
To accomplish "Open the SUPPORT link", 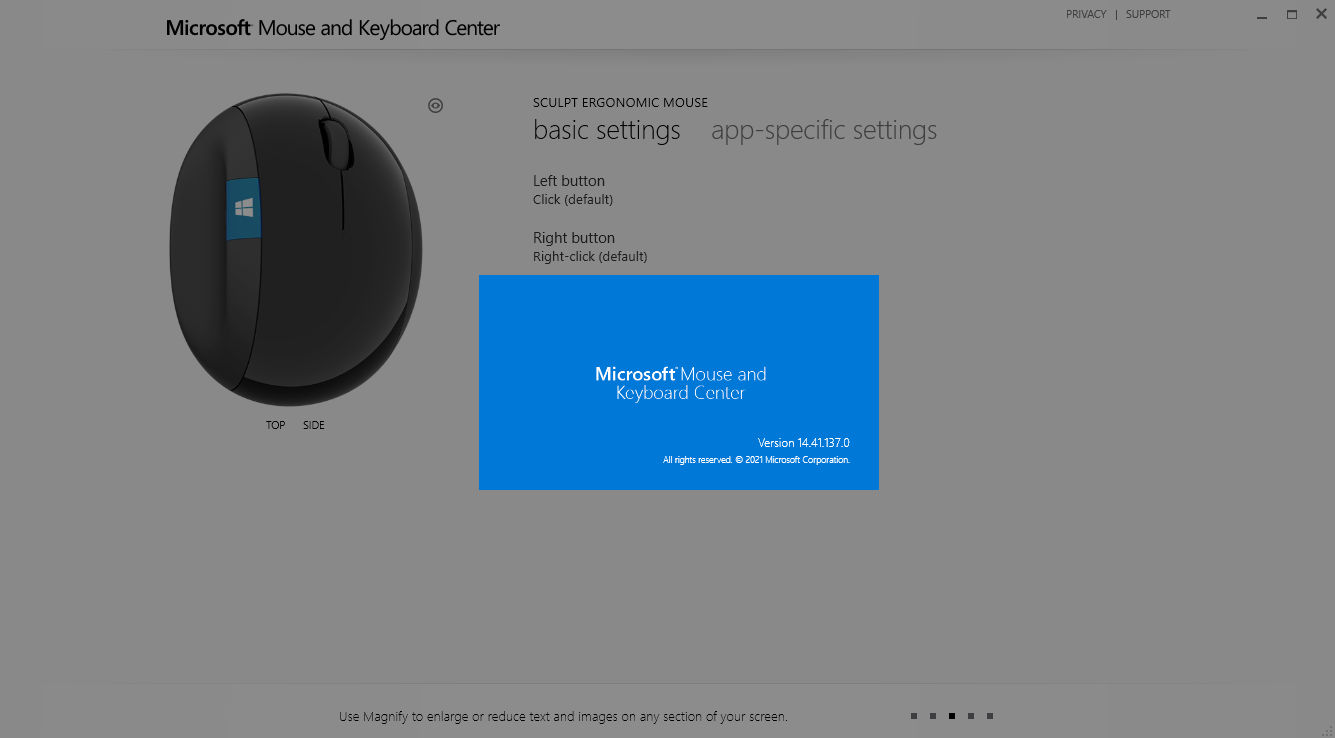I will (x=1148, y=14).
